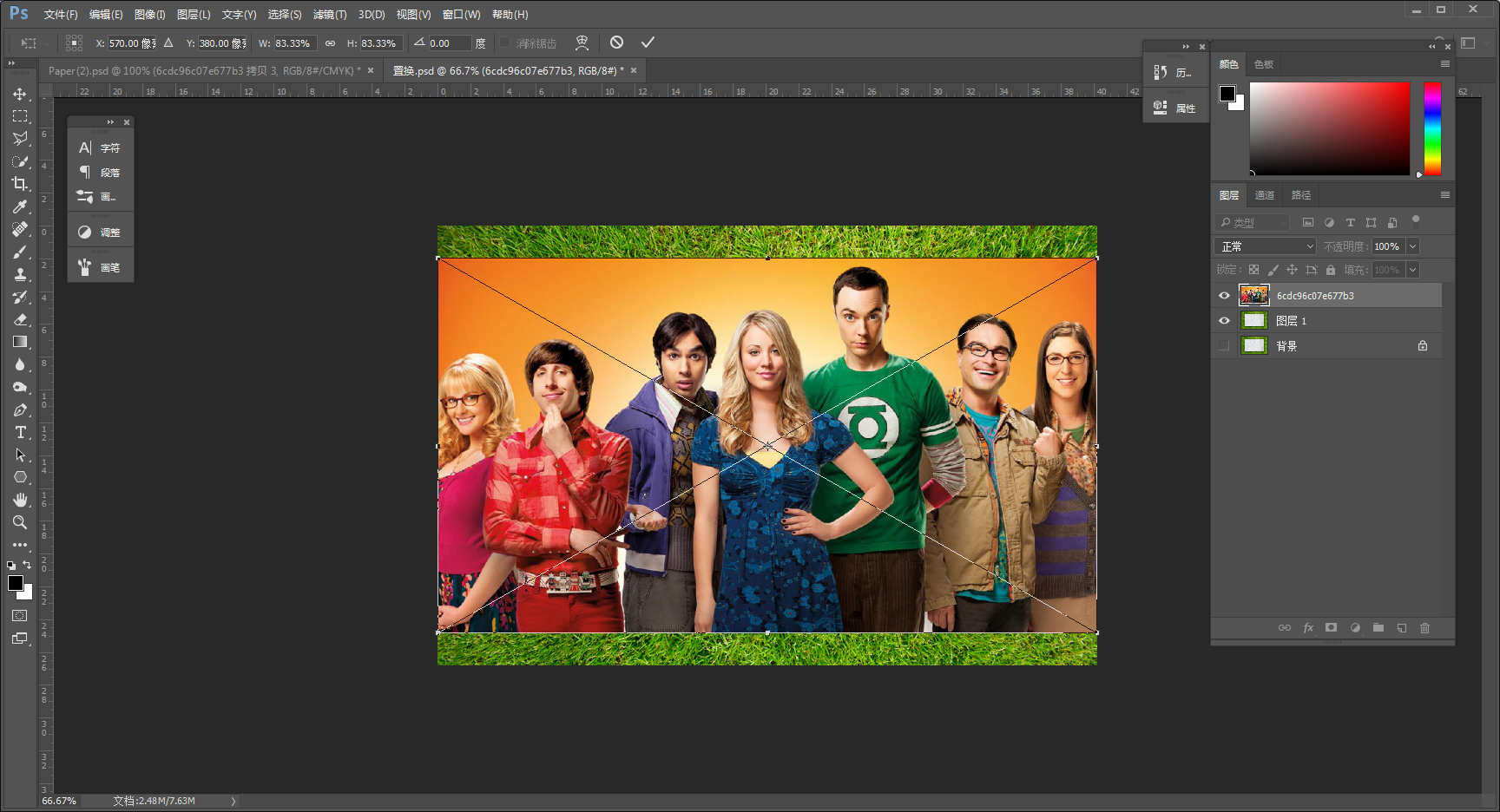The width and height of the screenshot is (1500, 812).
Task: Hide the 6cdc96c07e677b3 layer
Action: click(x=1224, y=296)
